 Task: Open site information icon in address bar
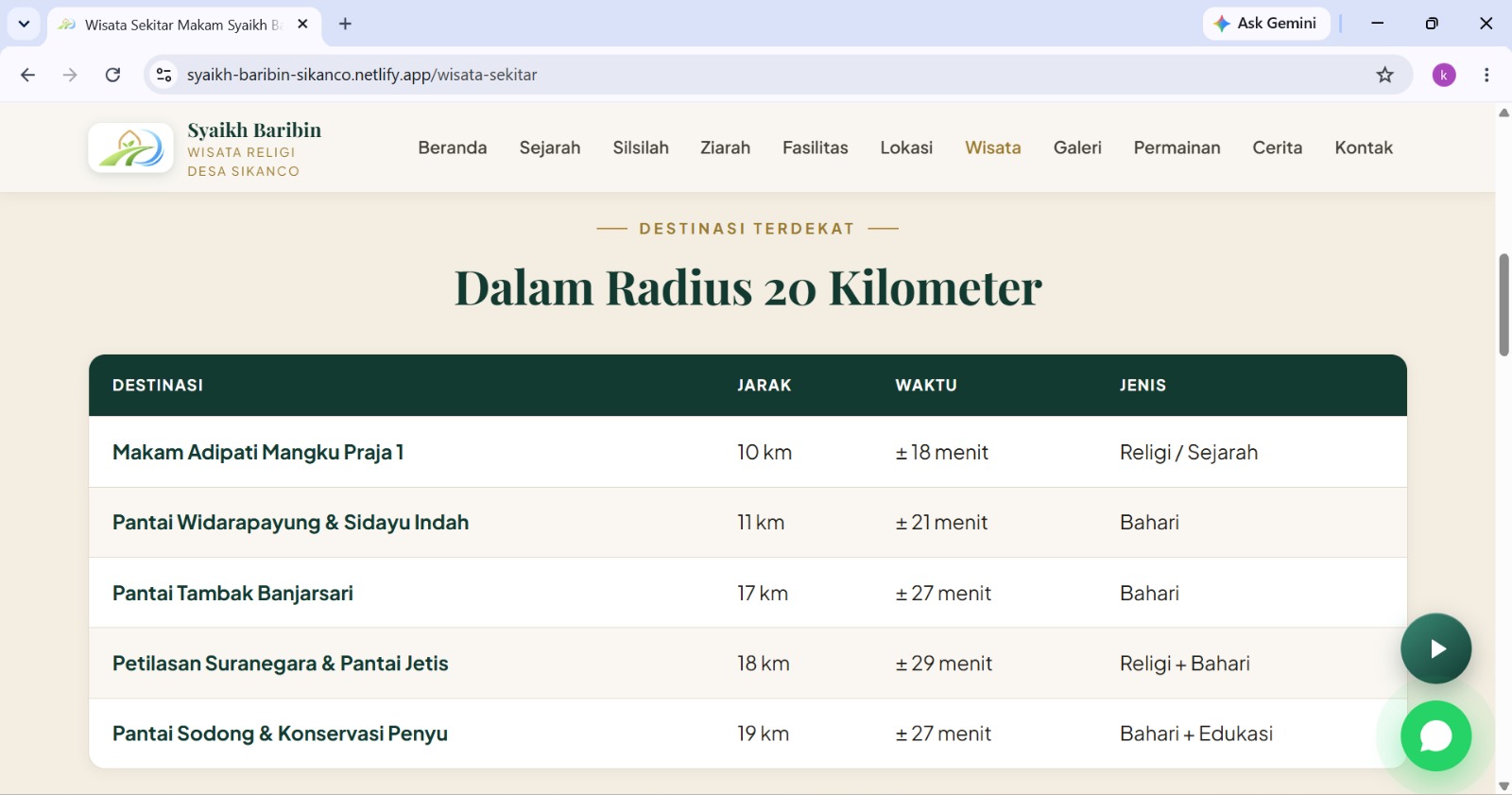(x=163, y=75)
